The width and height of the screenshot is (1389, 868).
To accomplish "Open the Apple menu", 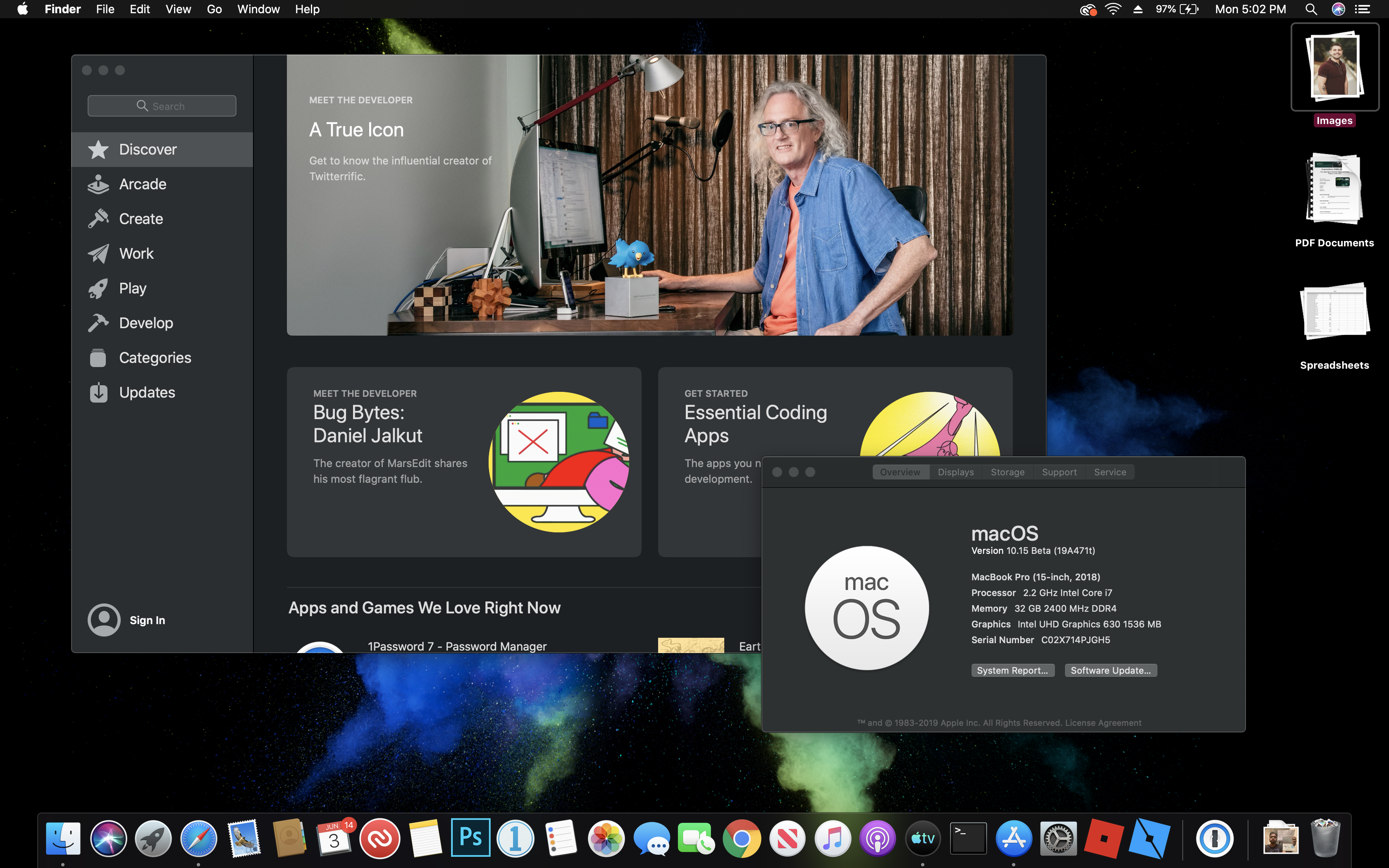I will pos(22,9).
